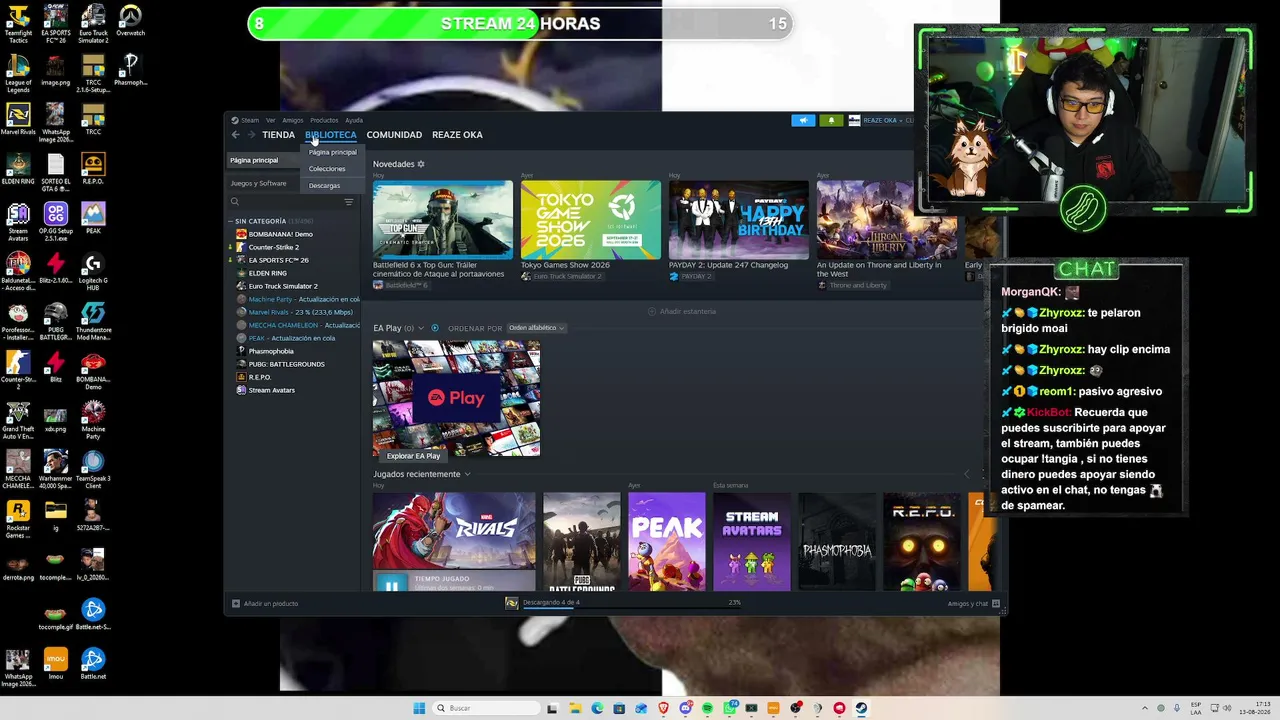Collapse the SIN CATEGORÍA group
This screenshot has height=720, width=1280.
[x=231, y=221]
